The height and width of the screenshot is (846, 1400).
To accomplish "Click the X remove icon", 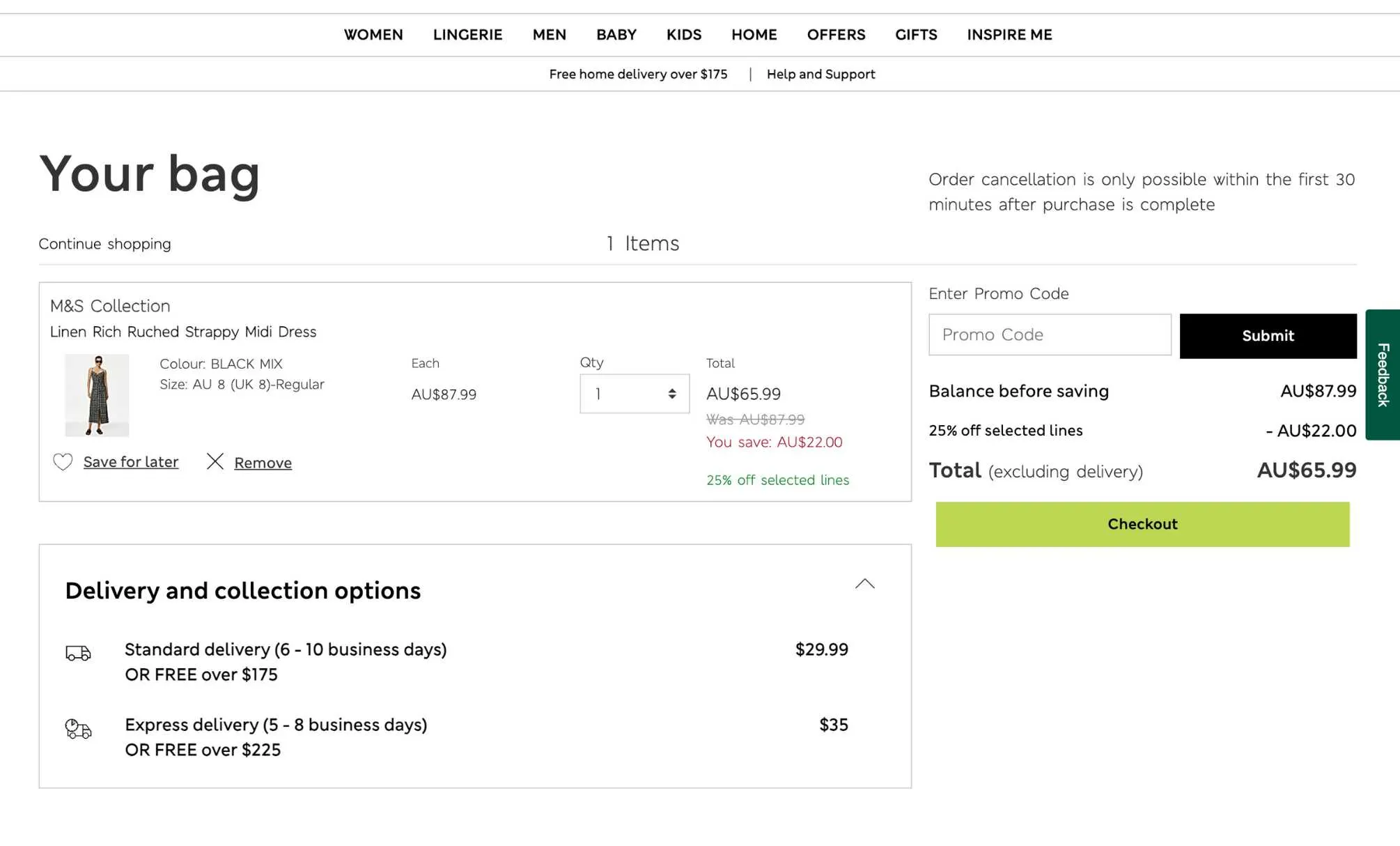I will tap(215, 461).
